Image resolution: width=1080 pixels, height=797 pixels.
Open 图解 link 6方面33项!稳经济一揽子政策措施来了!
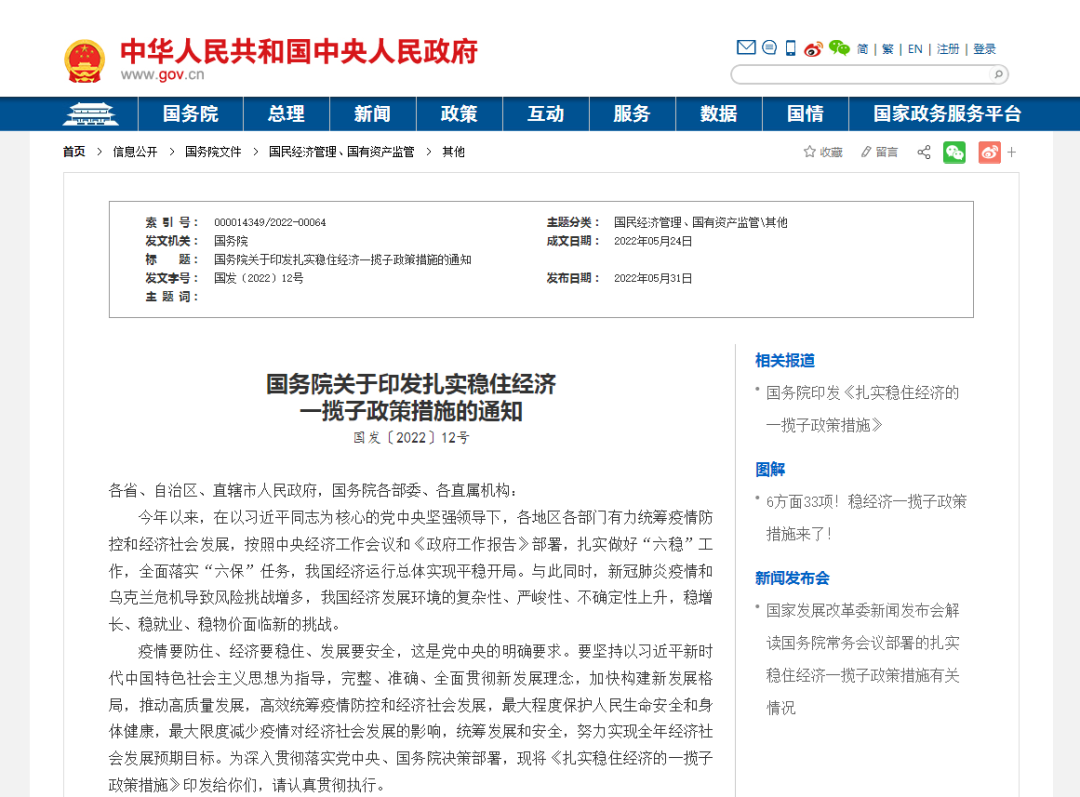tap(866, 517)
